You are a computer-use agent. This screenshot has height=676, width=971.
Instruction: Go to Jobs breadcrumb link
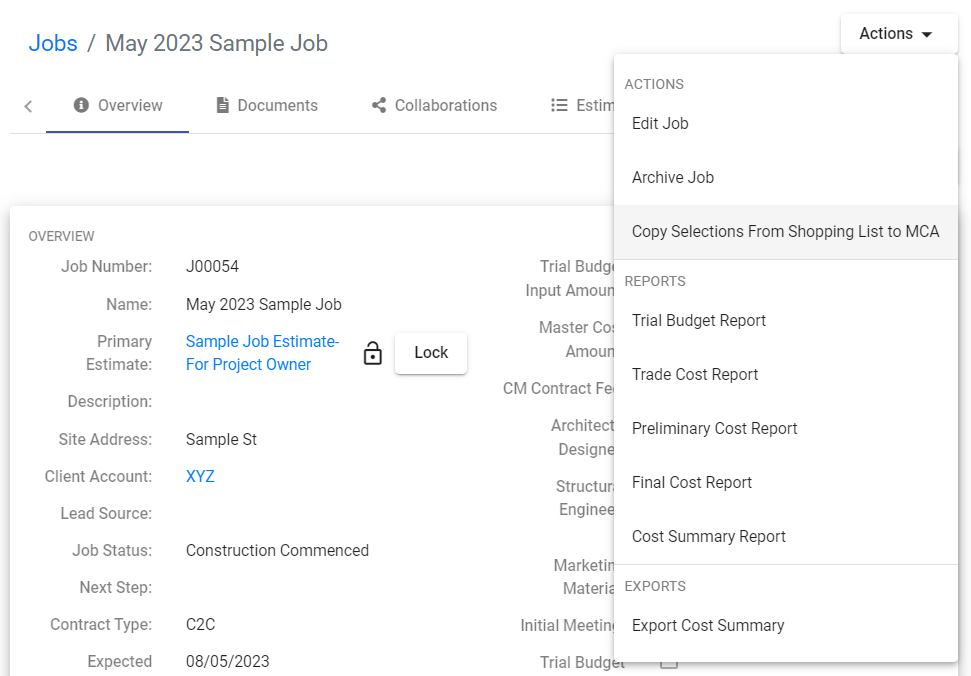[x=53, y=44]
